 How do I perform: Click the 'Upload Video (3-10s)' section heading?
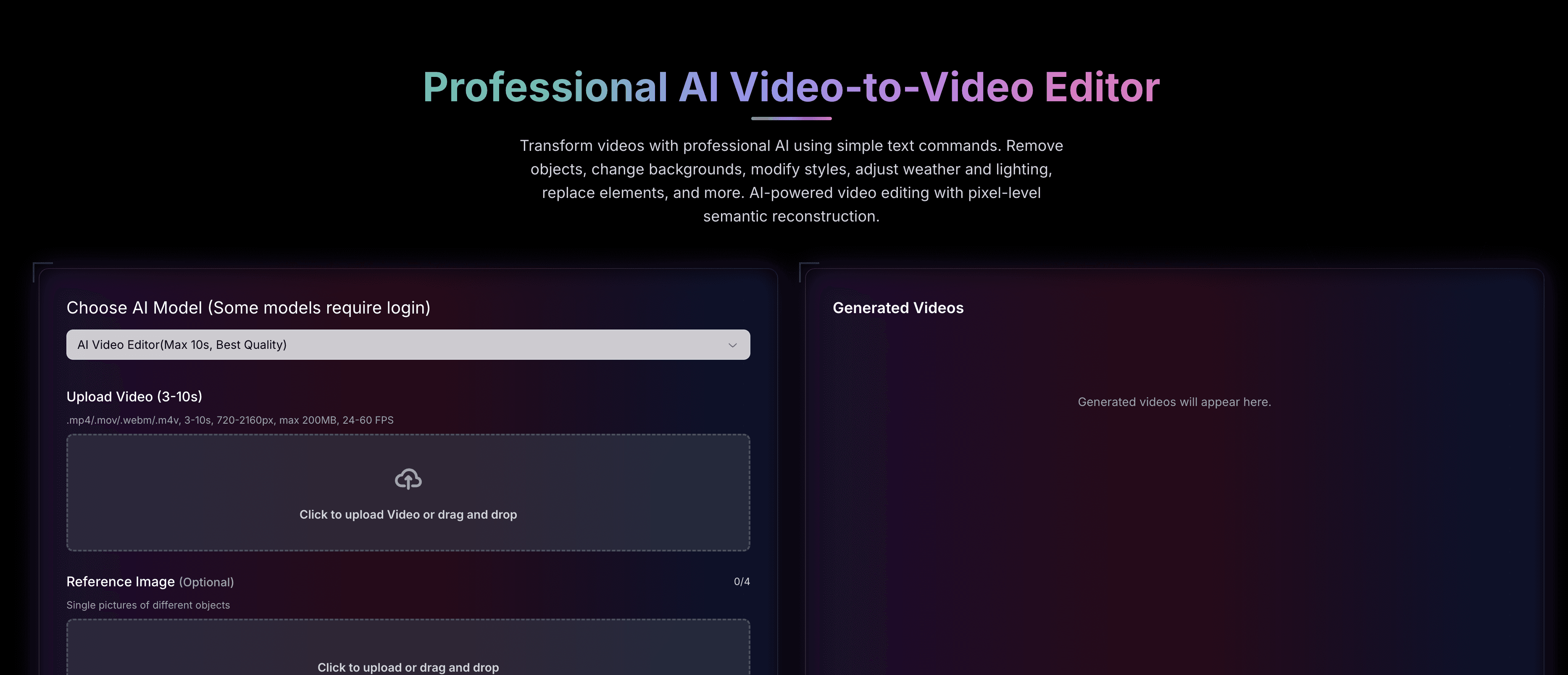pos(134,396)
